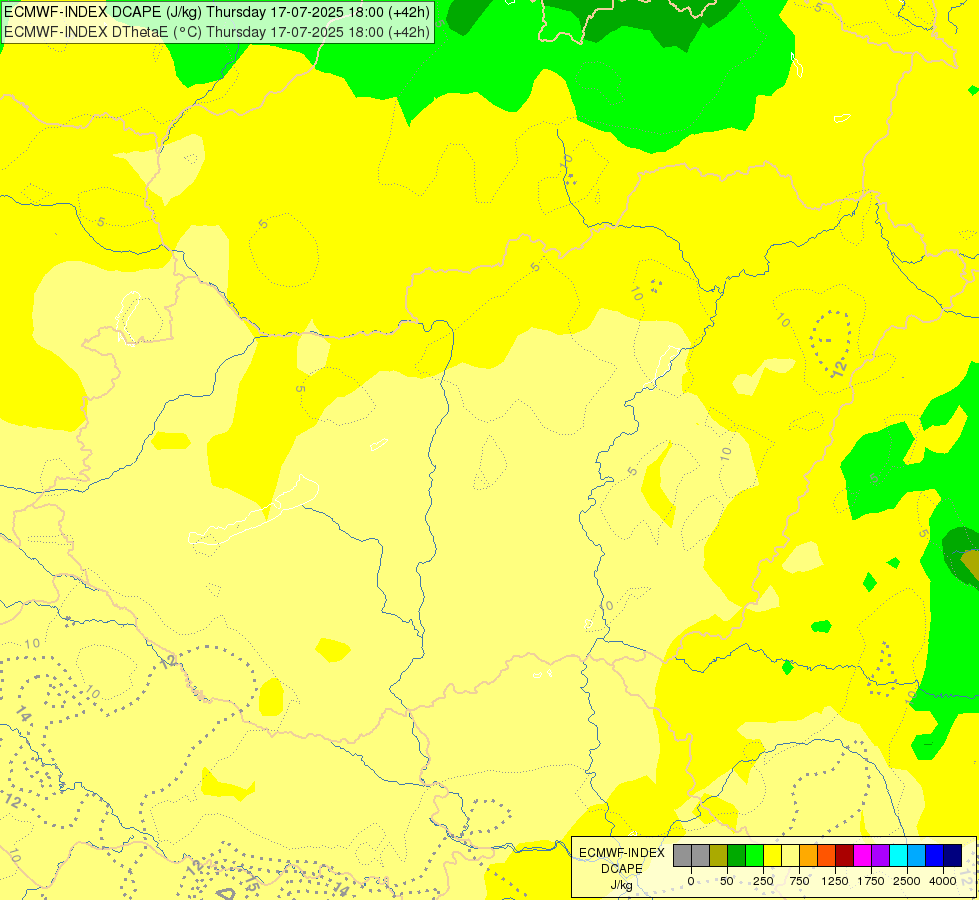The height and width of the screenshot is (900, 979).
Task: Select the cyan legend swatch
Action: coord(898,855)
